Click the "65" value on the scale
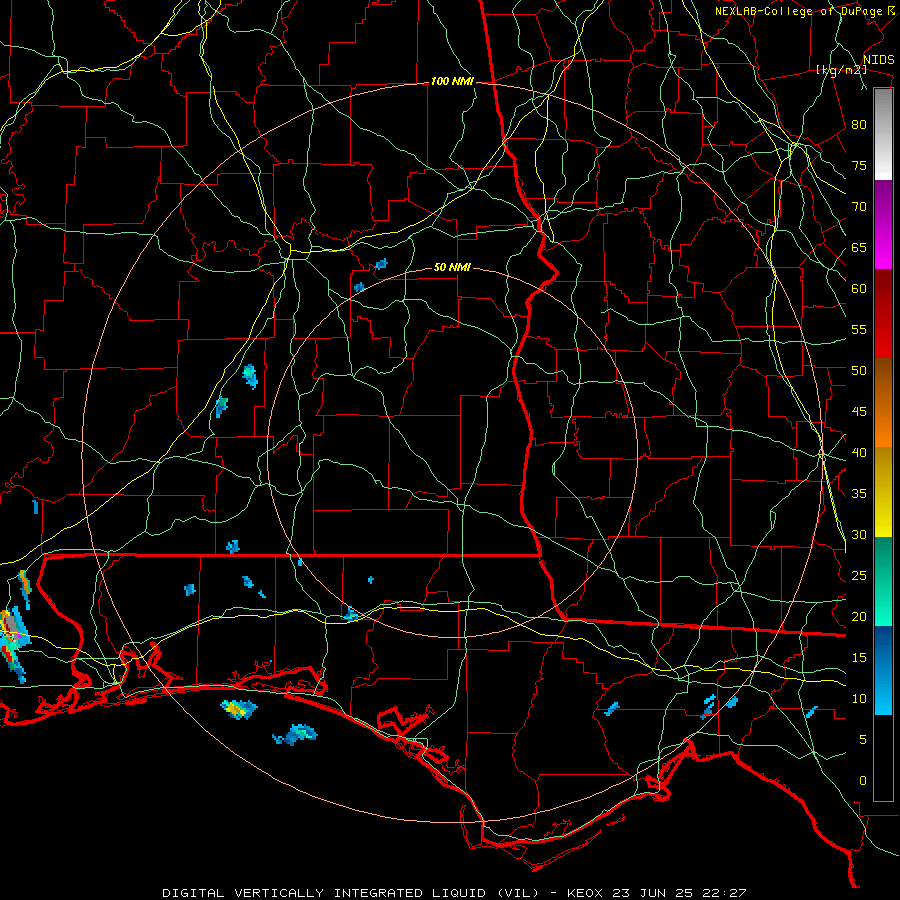The height and width of the screenshot is (900, 900). tap(859, 247)
